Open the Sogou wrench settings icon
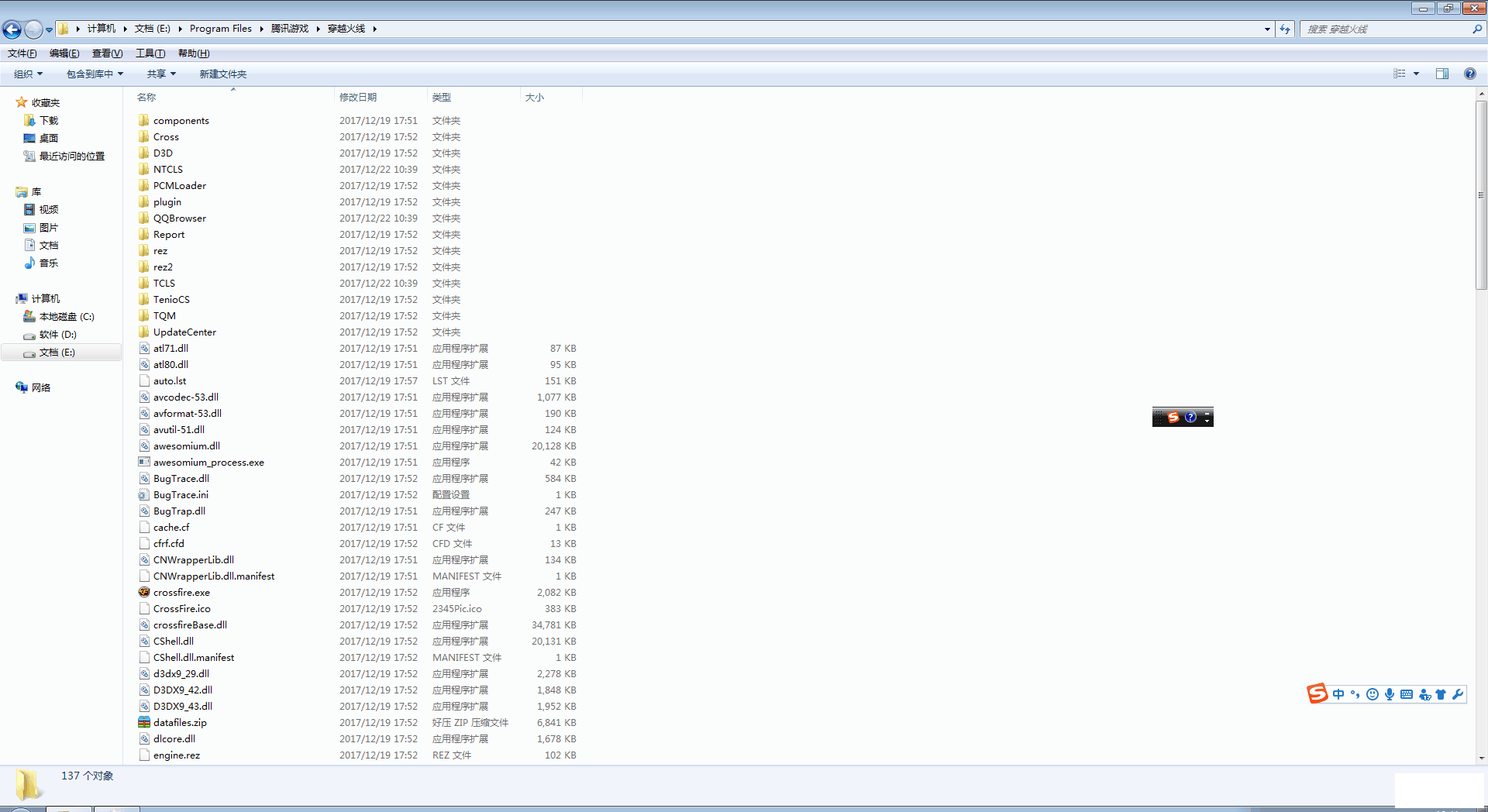This screenshot has height=812, width=1488. click(1458, 694)
